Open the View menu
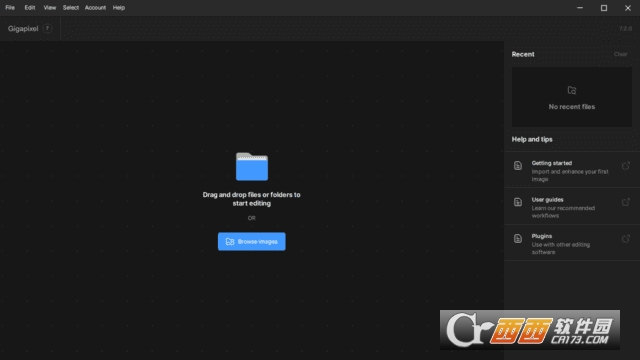Screen dimensions: 640x360 click(50, 8)
